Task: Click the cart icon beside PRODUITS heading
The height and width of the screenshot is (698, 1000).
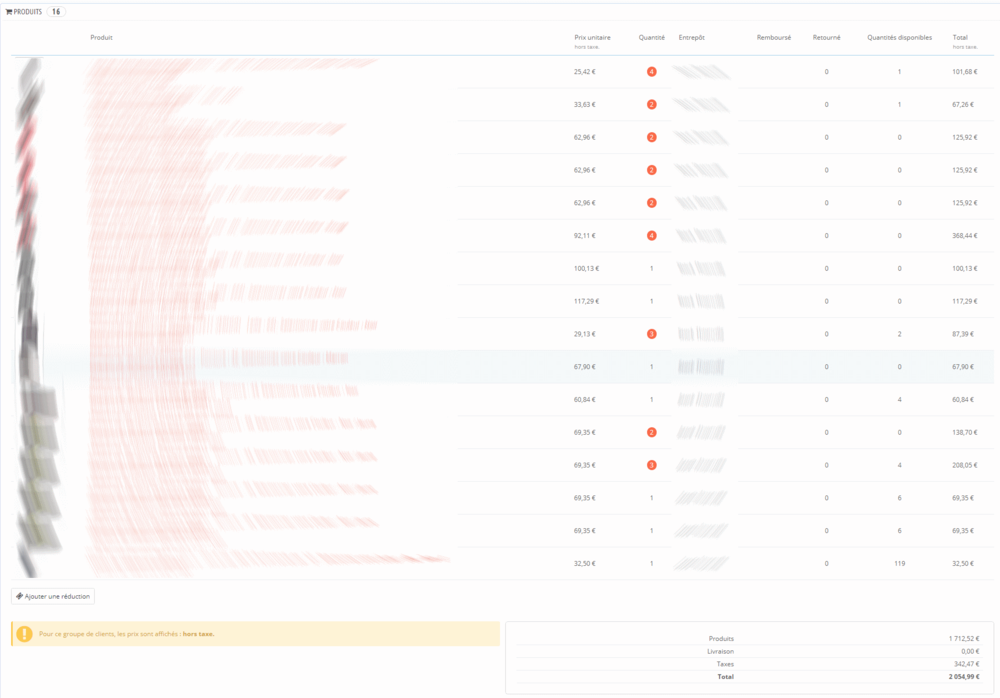Action: tap(9, 11)
